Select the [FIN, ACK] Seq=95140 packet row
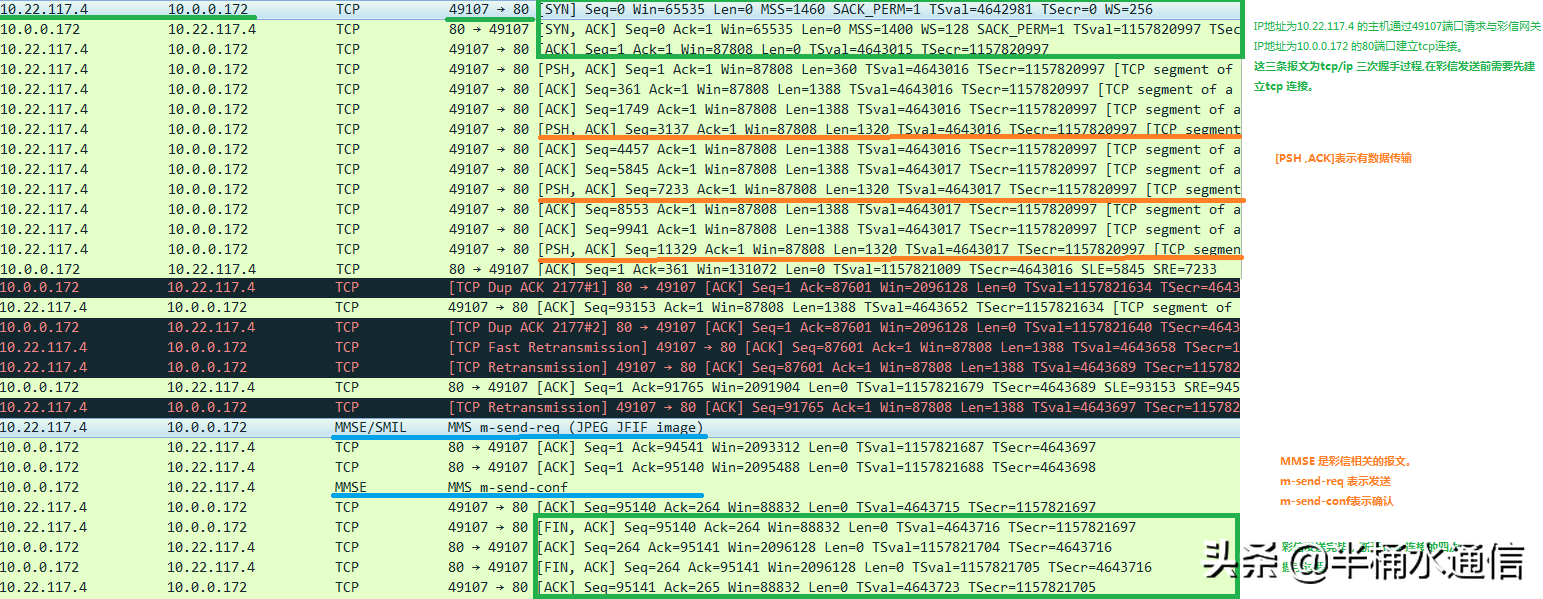The image size is (1543, 599). (620, 528)
